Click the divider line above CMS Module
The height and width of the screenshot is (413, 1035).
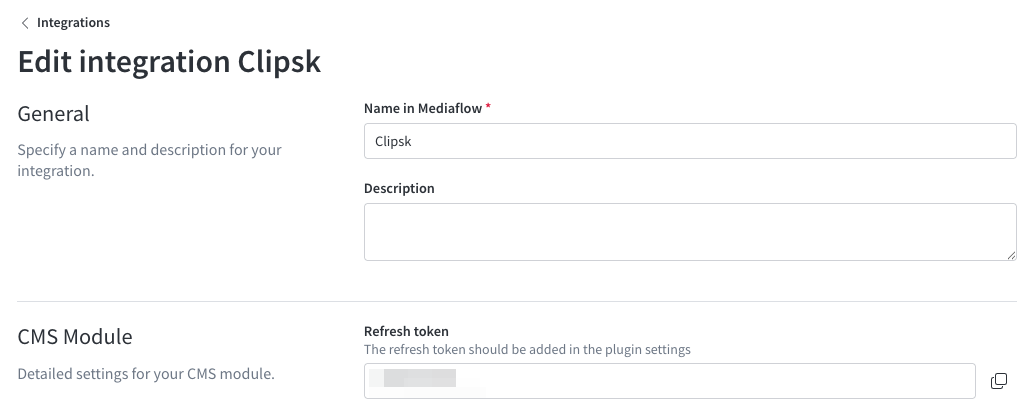(517, 302)
